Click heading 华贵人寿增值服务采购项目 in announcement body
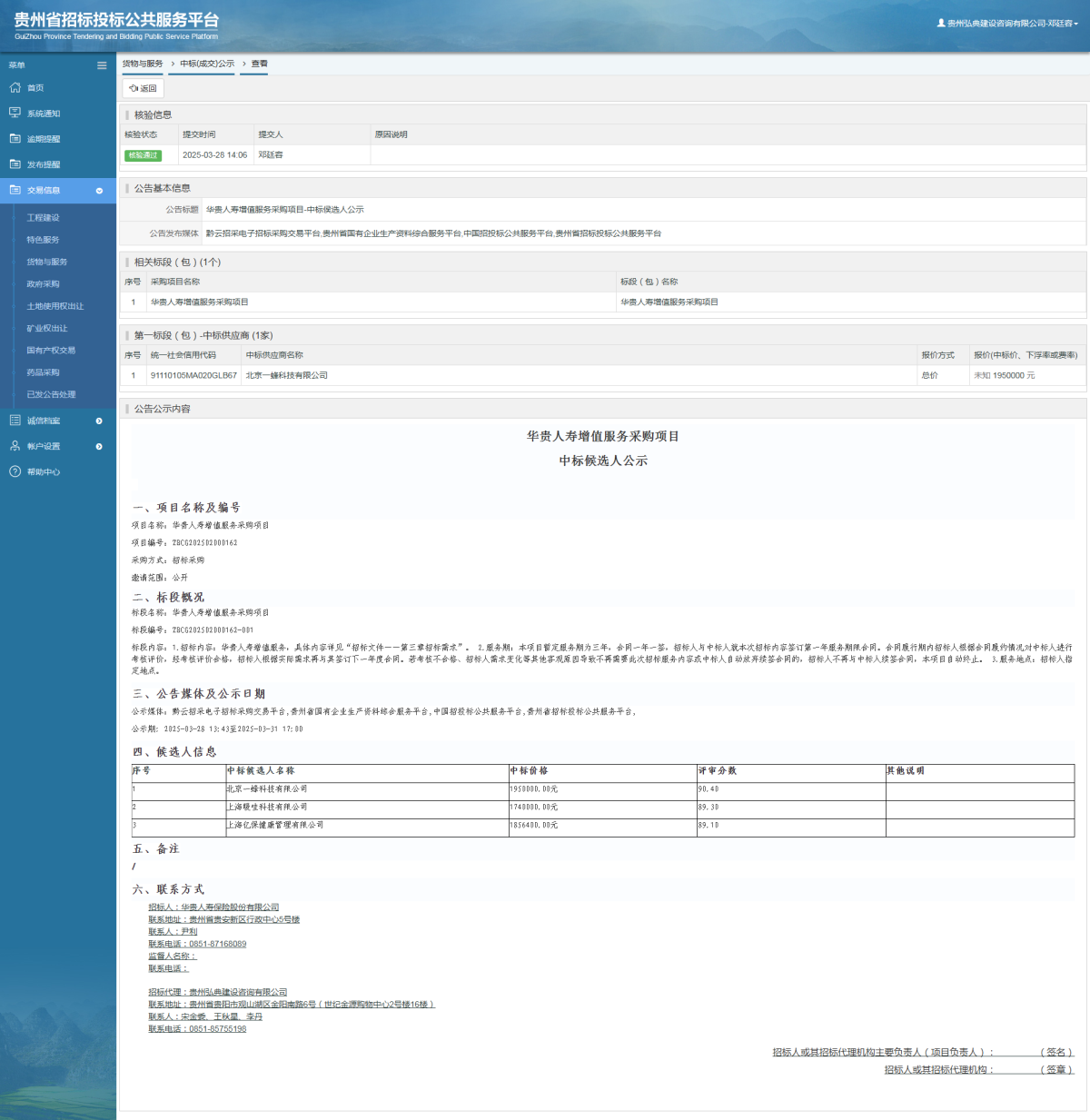 603,436
